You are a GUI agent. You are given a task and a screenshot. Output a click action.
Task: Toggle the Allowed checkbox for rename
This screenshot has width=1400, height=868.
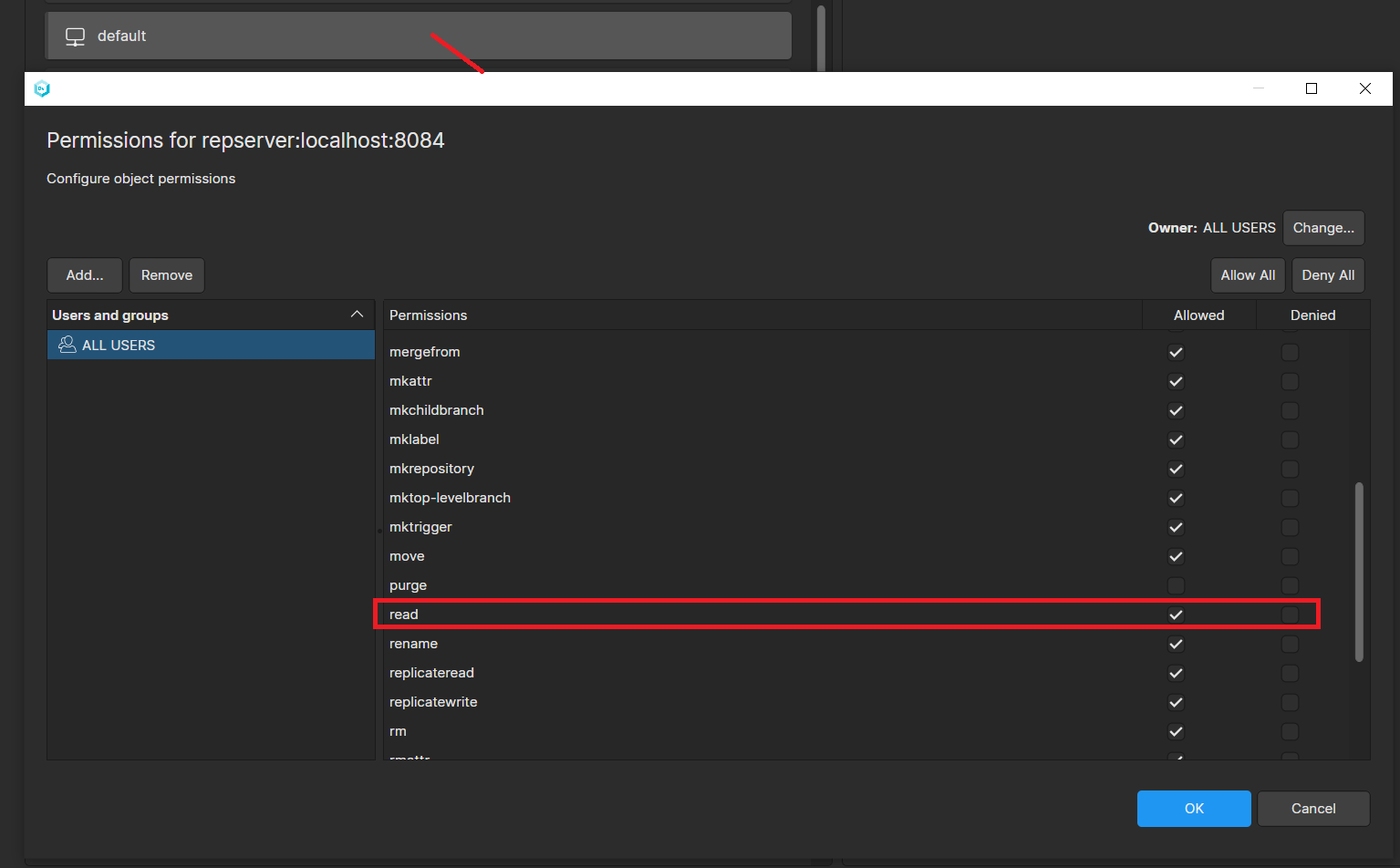[1176, 644]
